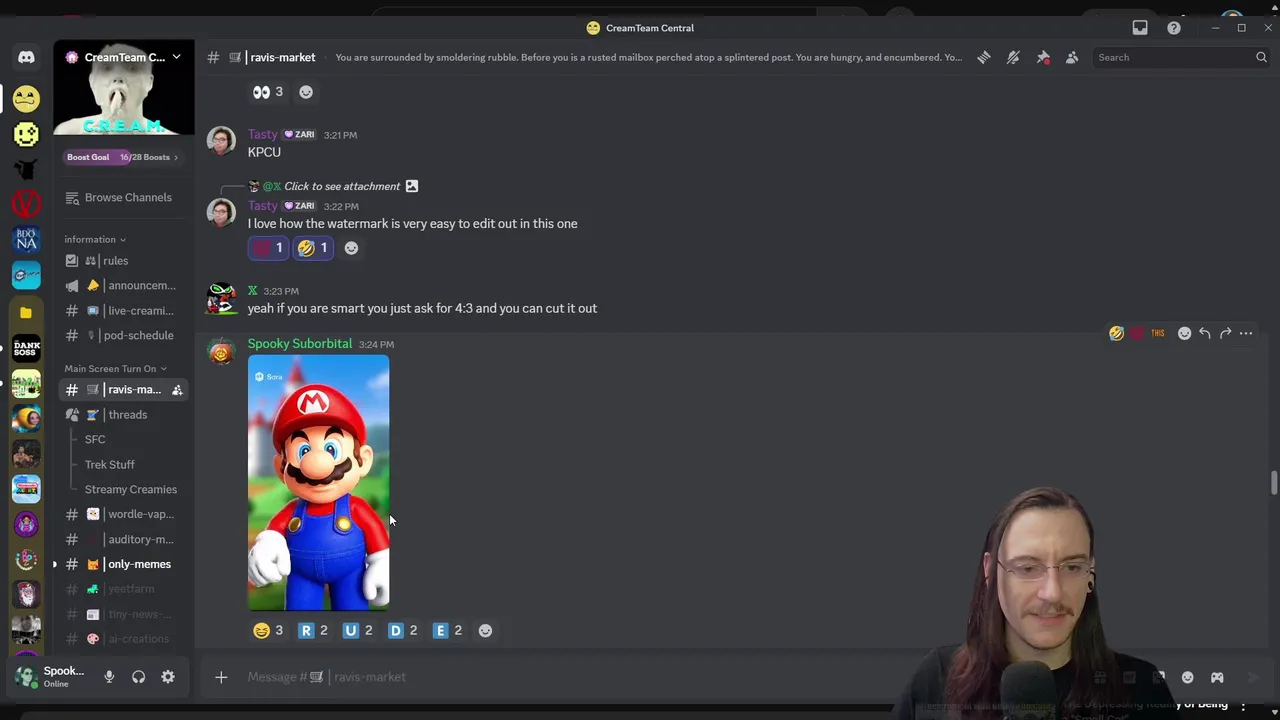Open the Mario image attachment
Viewport: 1280px width, 720px height.
[319, 483]
